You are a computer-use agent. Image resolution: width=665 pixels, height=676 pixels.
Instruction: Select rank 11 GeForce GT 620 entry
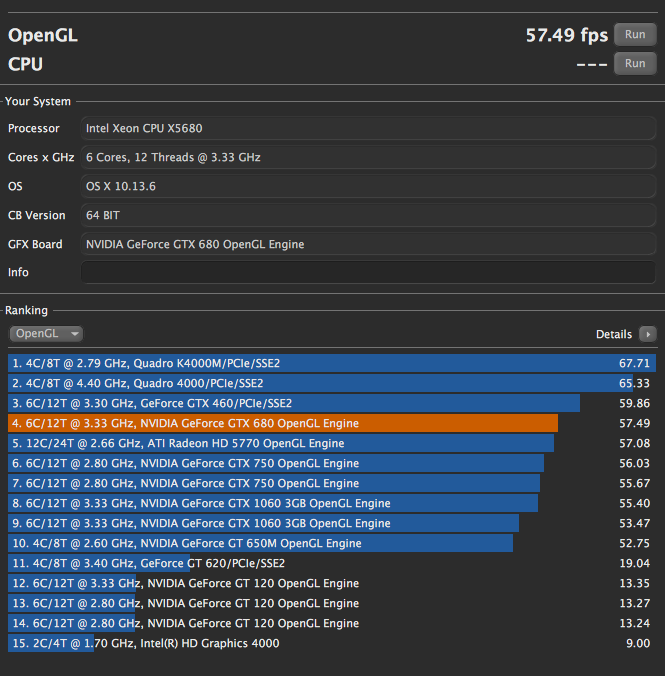pos(332,563)
